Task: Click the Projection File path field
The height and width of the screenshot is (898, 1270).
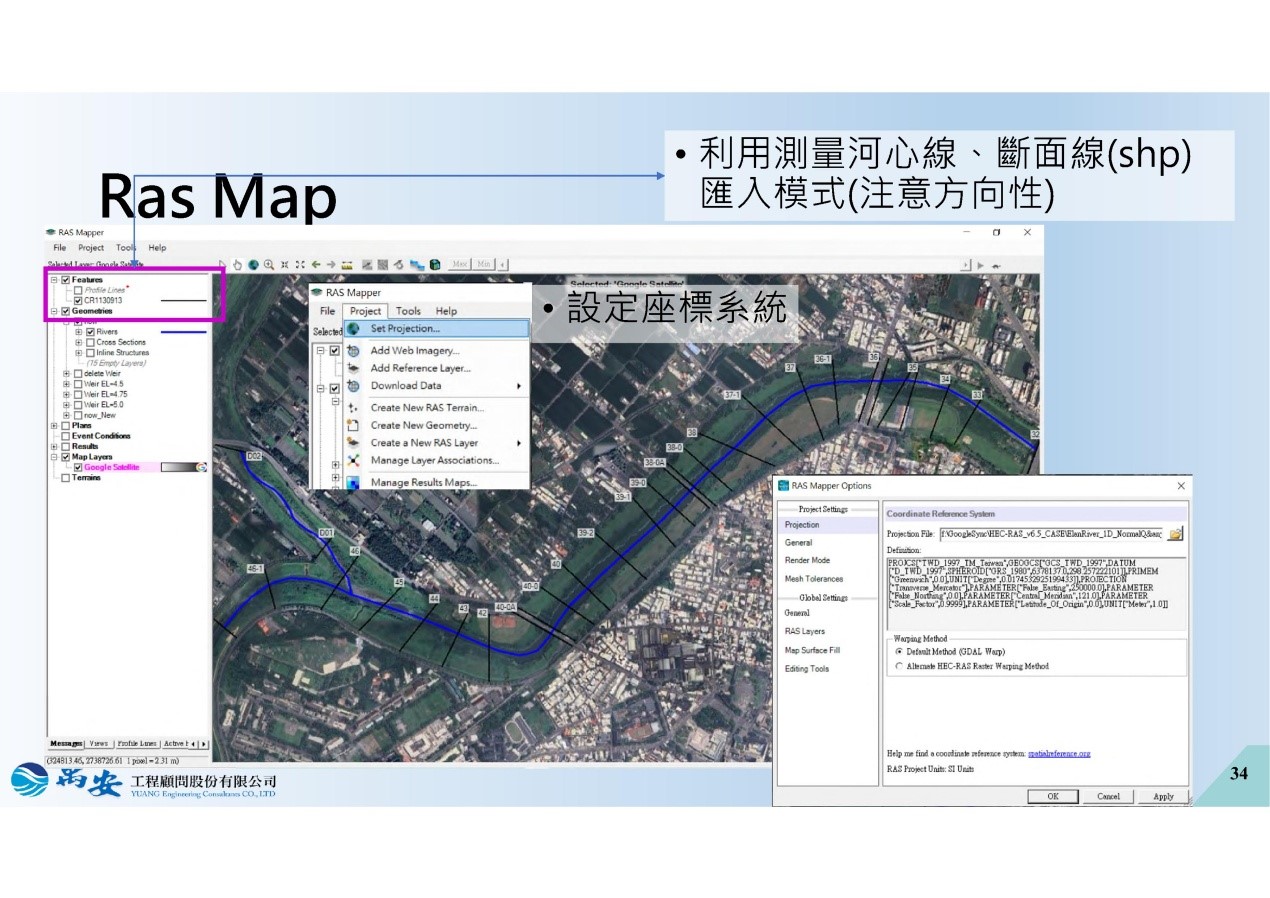Action: point(1050,534)
